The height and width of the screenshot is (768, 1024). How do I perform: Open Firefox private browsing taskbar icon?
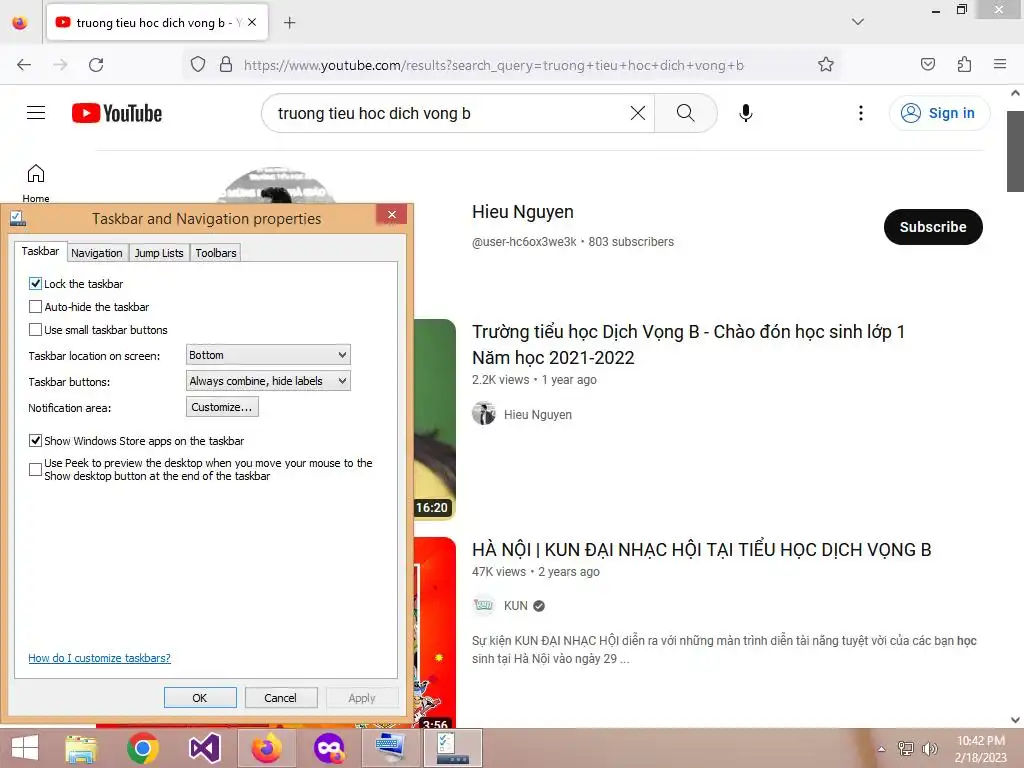(x=328, y=748)
